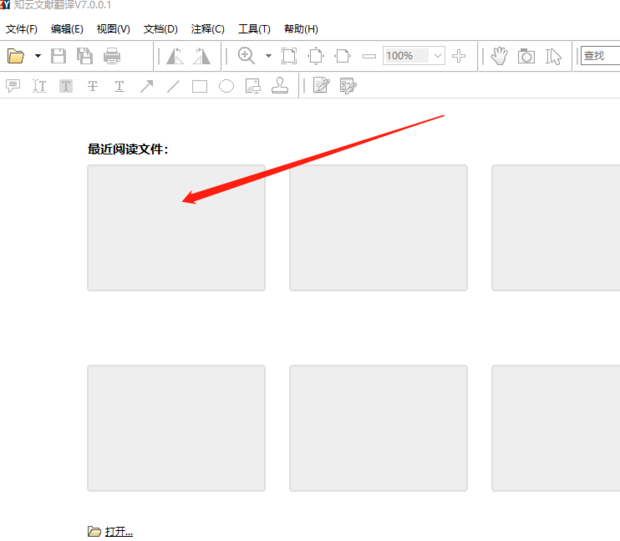620x541 pixels.
Task: Open first recent file thumbnail, top row
Action: click(x=176, y=228)
